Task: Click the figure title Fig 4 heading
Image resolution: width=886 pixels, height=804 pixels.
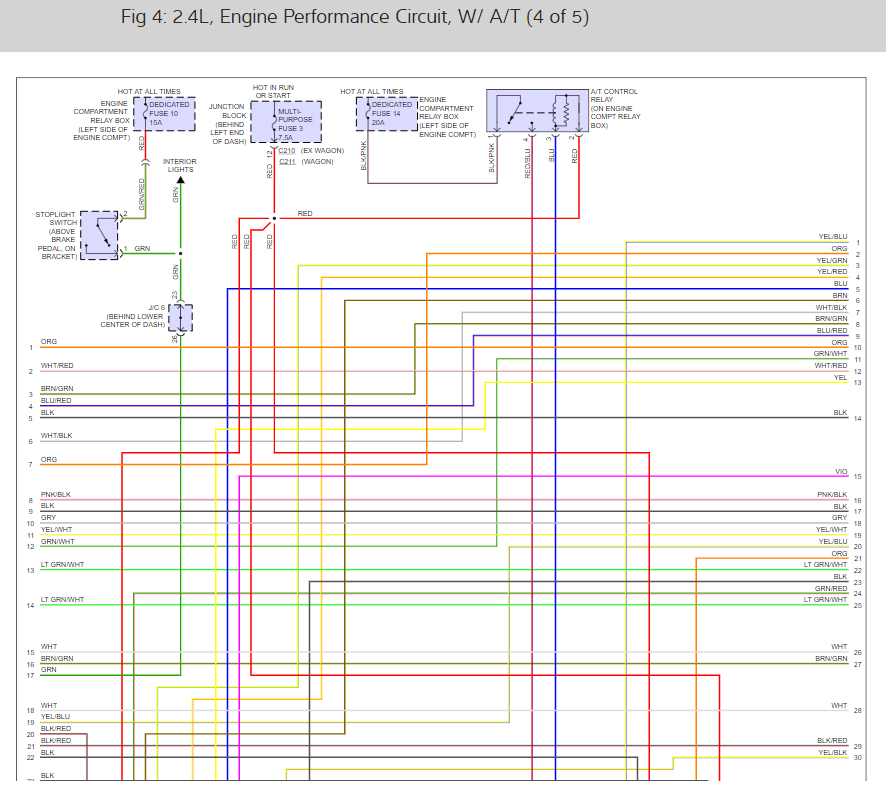Action: (x=355, y=17)
